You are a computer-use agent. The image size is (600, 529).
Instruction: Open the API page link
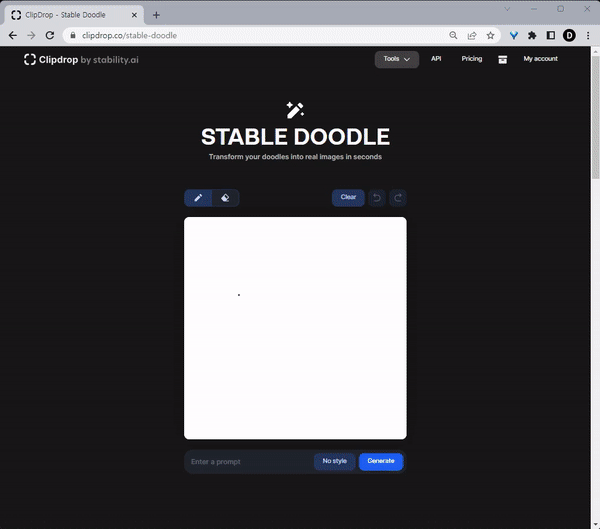click(x=436, y=59)
